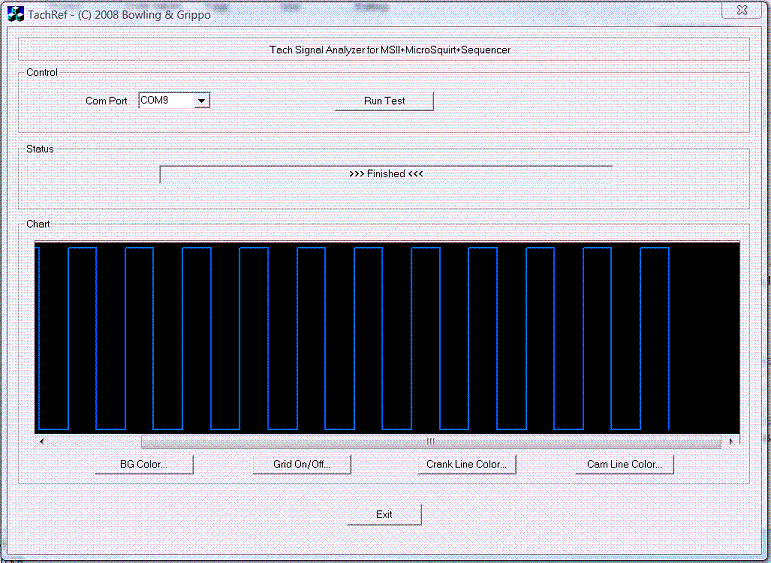The height and width of the screenshot is (563, 771).
Task: Click the Finished status bar
Action: (386, 174)
